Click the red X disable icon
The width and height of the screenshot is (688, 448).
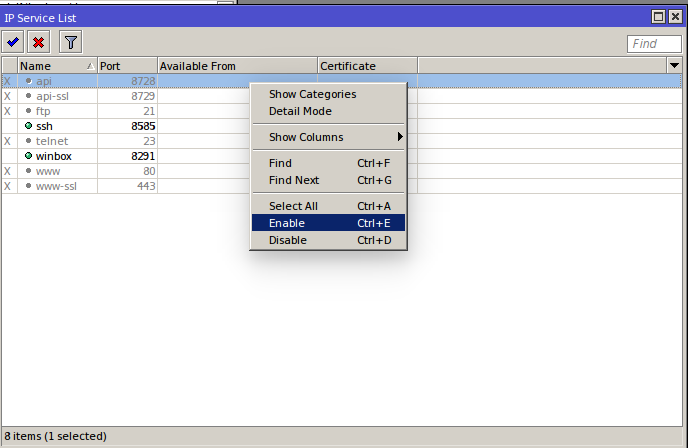(x=39, y=41)
